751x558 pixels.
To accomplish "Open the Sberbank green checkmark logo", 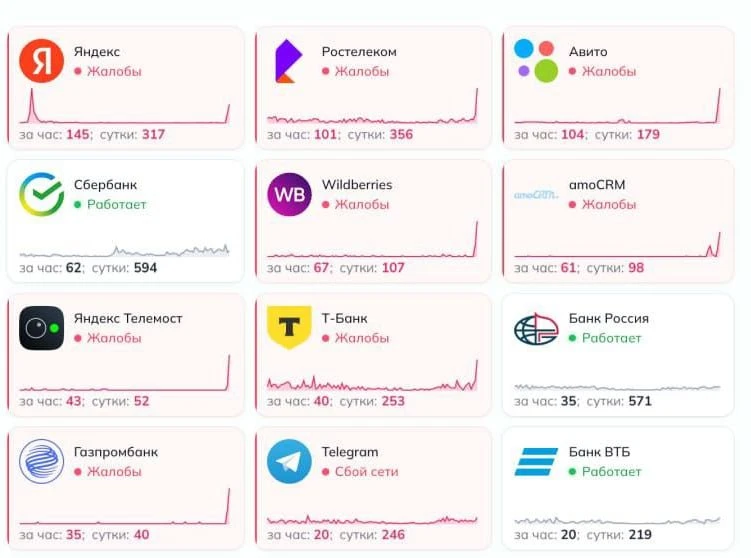I will [41, 194].
